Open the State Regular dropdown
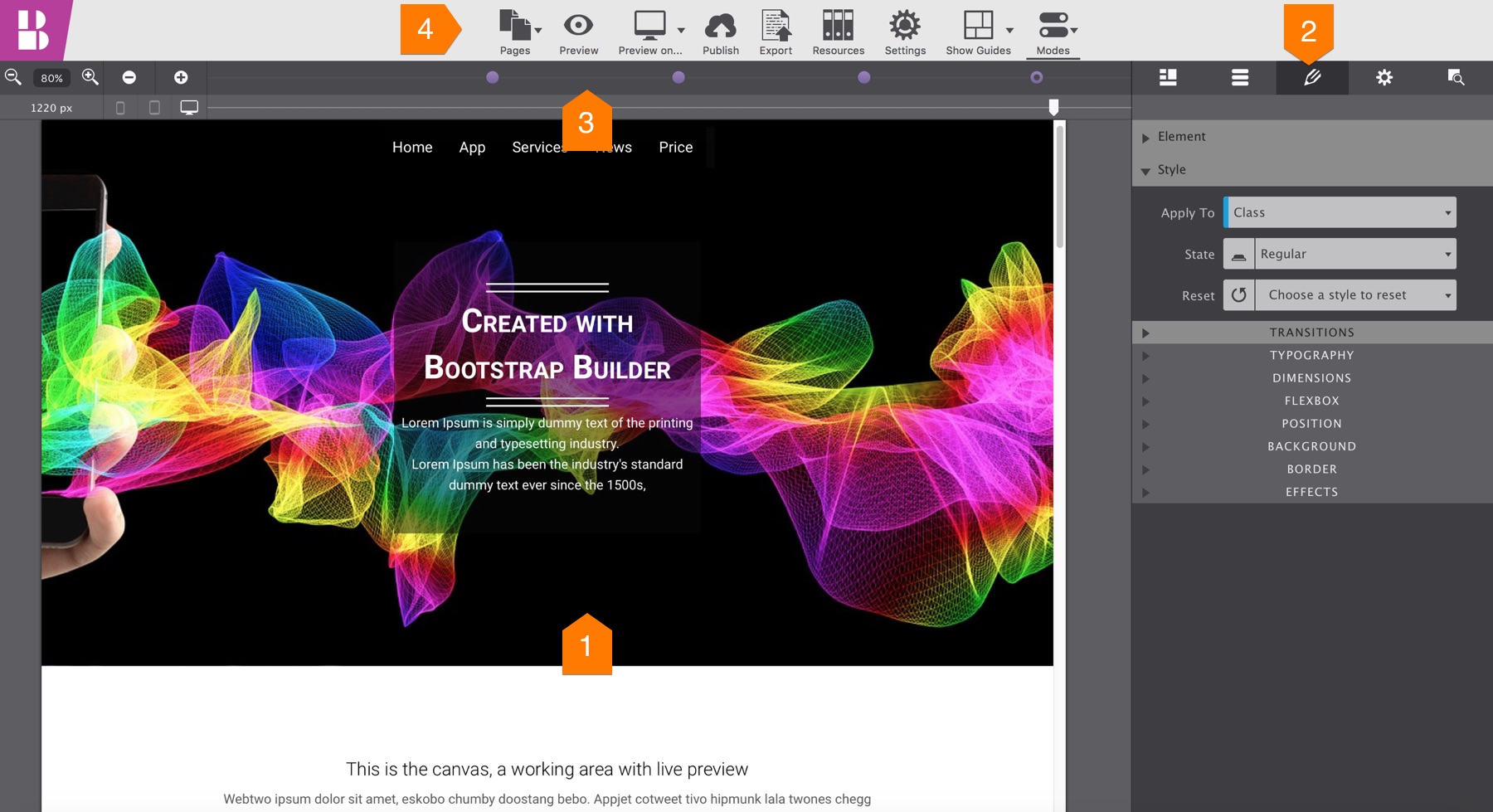The height and width of the screenshot is (812, 1493). click(1355, 254)
